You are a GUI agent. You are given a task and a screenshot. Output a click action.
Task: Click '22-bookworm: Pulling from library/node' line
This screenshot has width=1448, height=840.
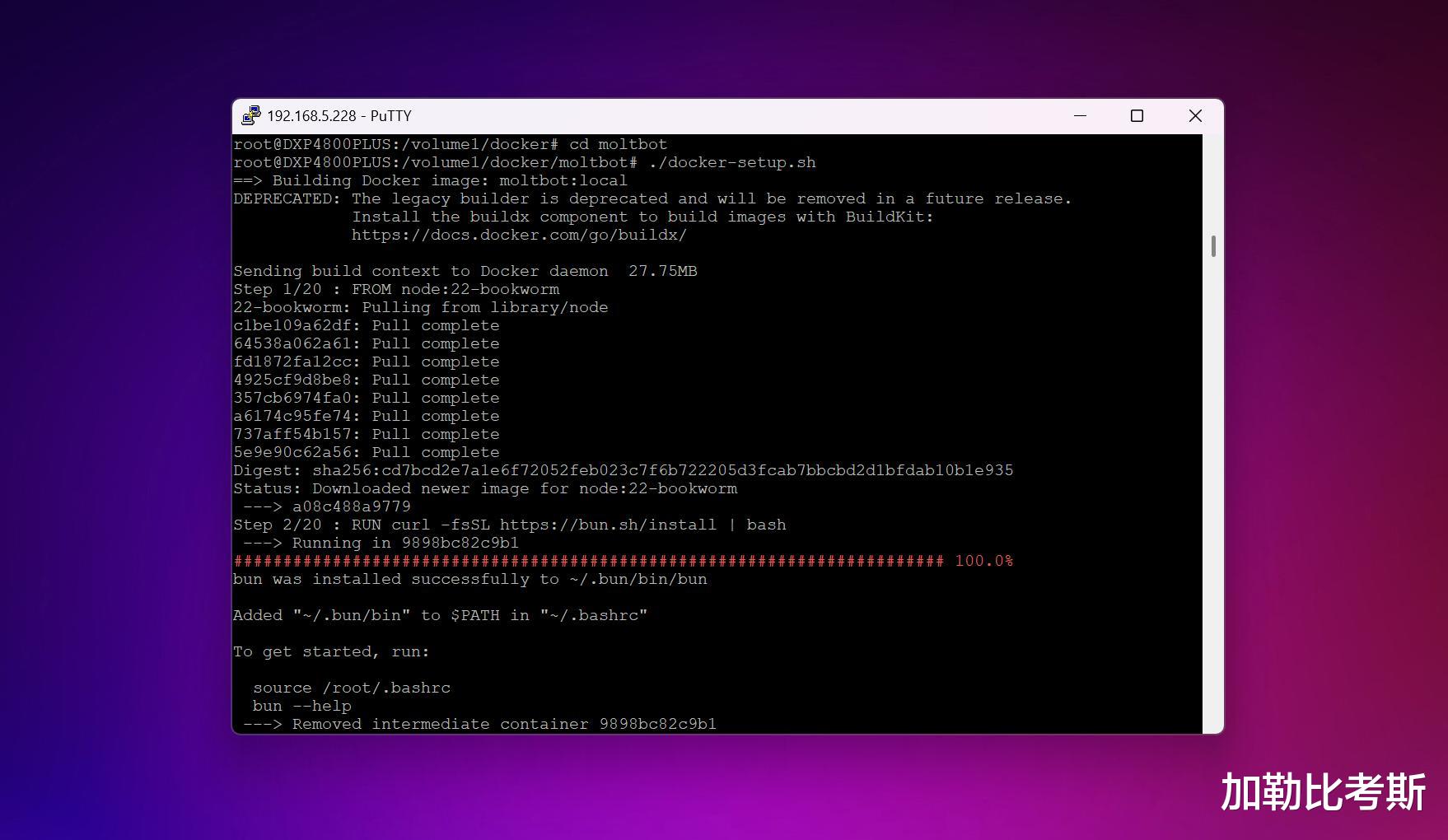coord(421,307)
